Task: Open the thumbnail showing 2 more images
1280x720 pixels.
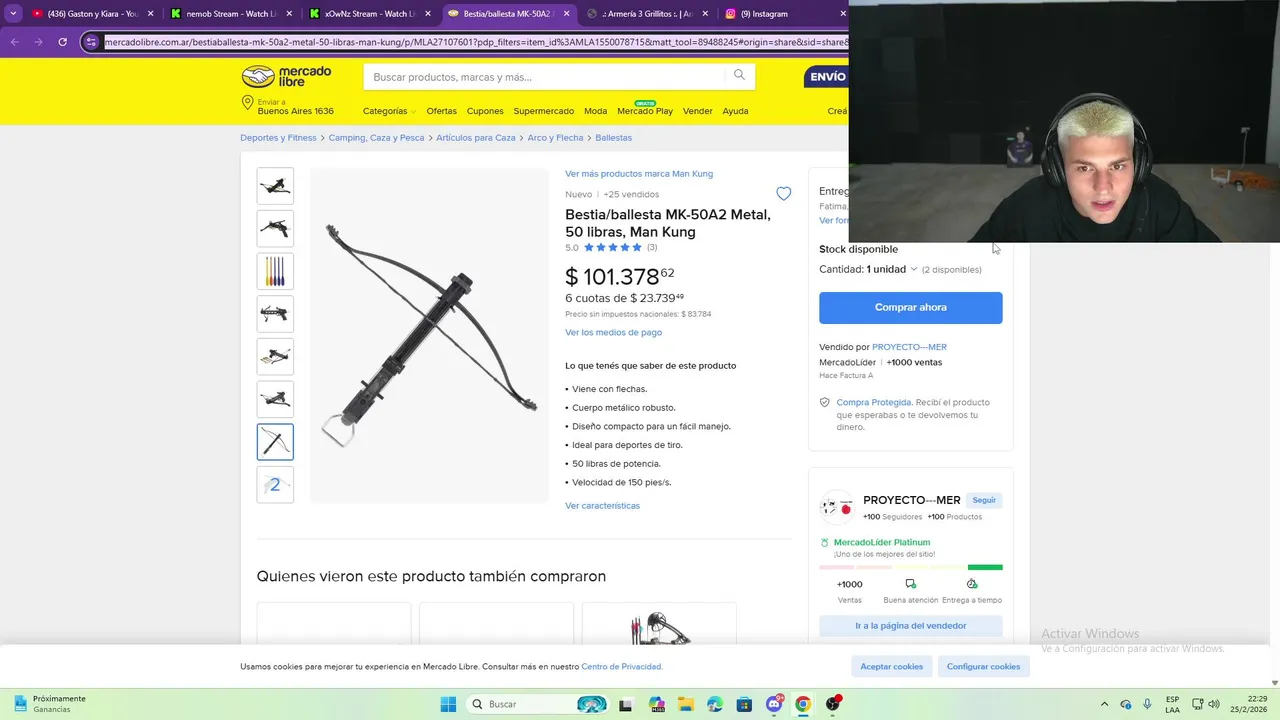Action: (x=275, y=485)
